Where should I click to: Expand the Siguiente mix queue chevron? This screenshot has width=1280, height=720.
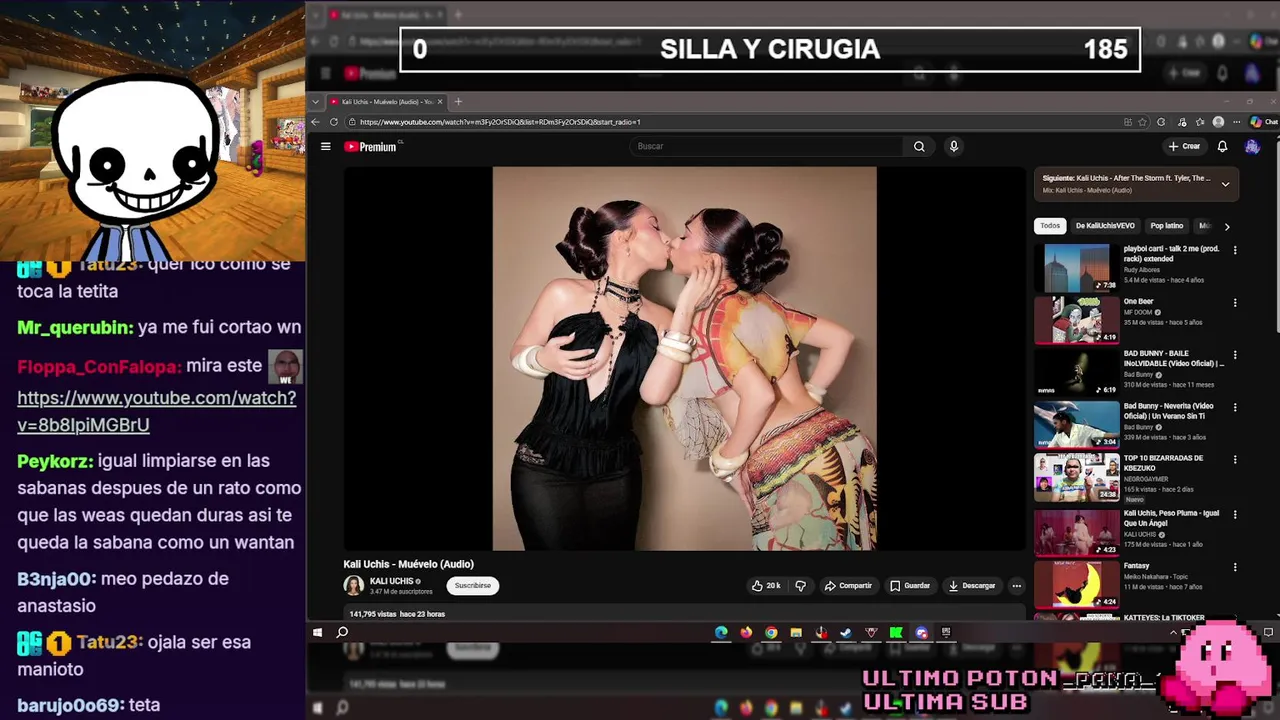[1225, 184]
